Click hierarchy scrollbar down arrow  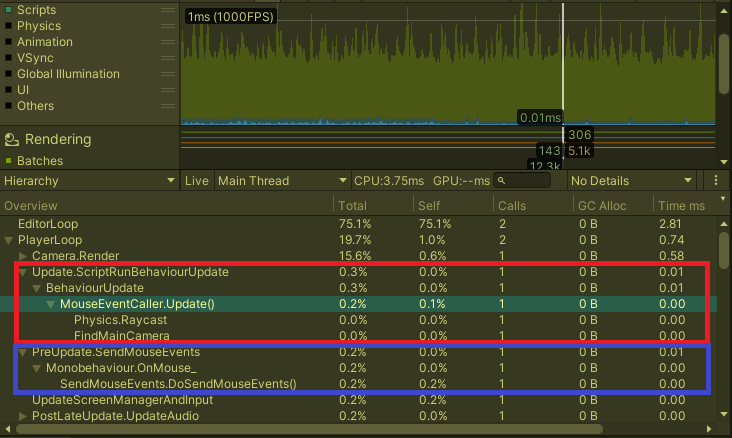coord(724,414)
